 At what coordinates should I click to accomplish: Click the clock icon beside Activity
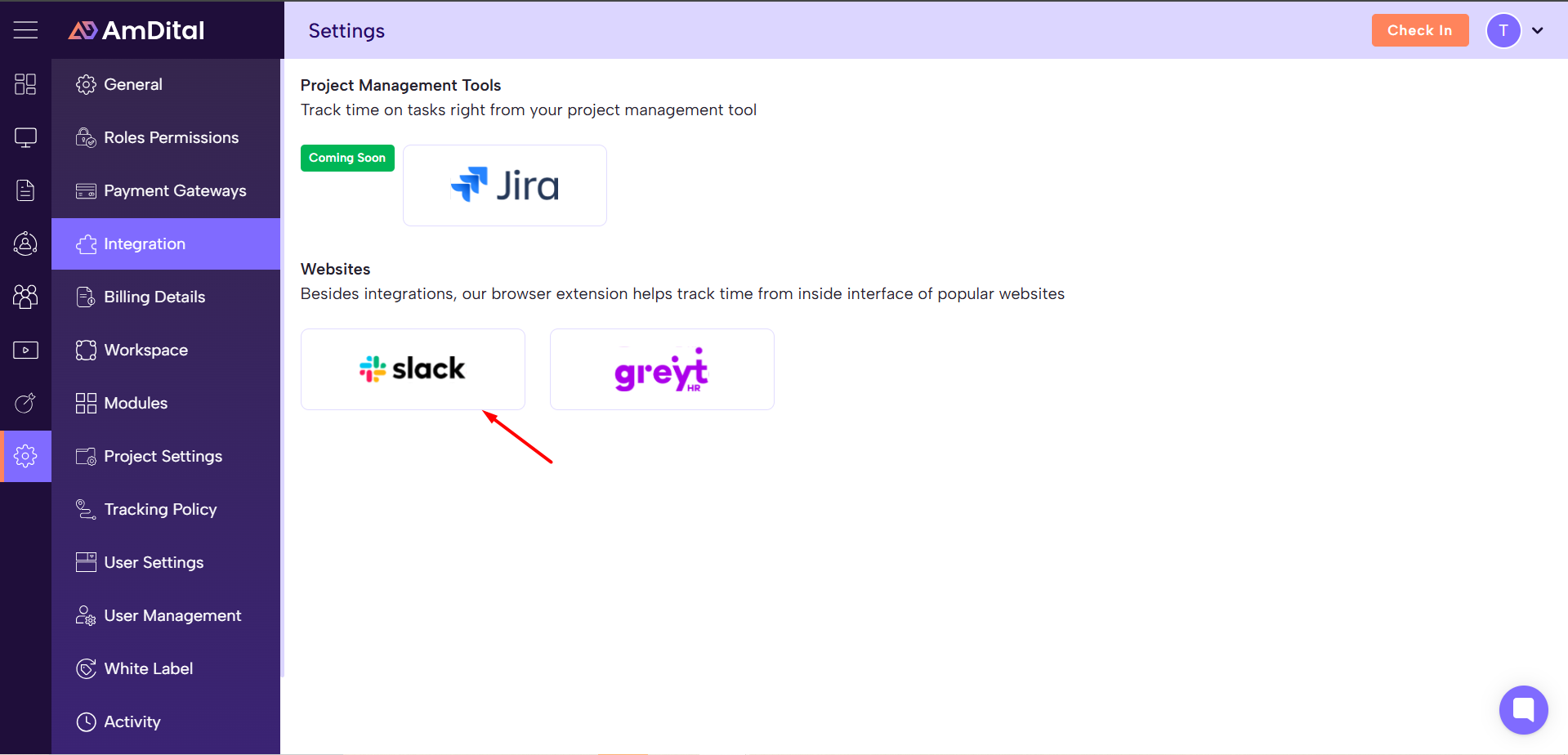(x=86, y=721)
